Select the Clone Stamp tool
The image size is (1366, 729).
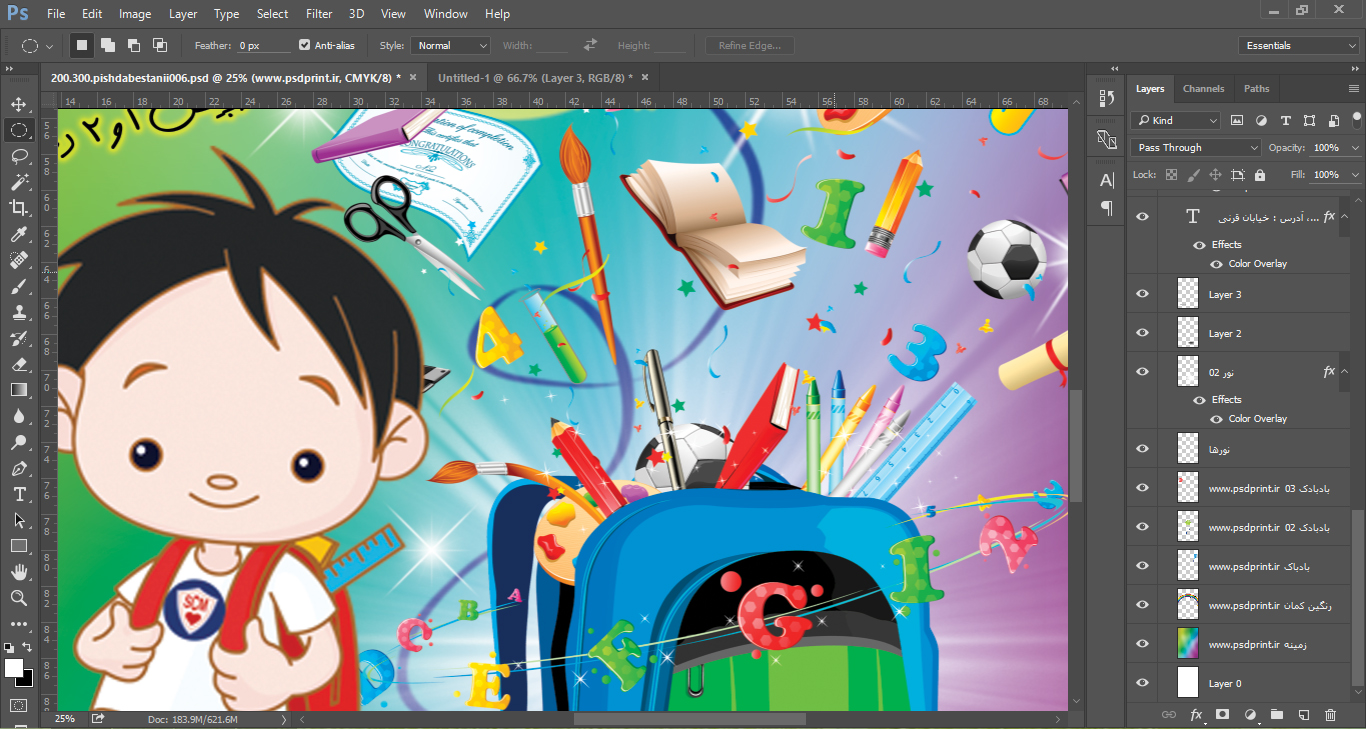18,312
